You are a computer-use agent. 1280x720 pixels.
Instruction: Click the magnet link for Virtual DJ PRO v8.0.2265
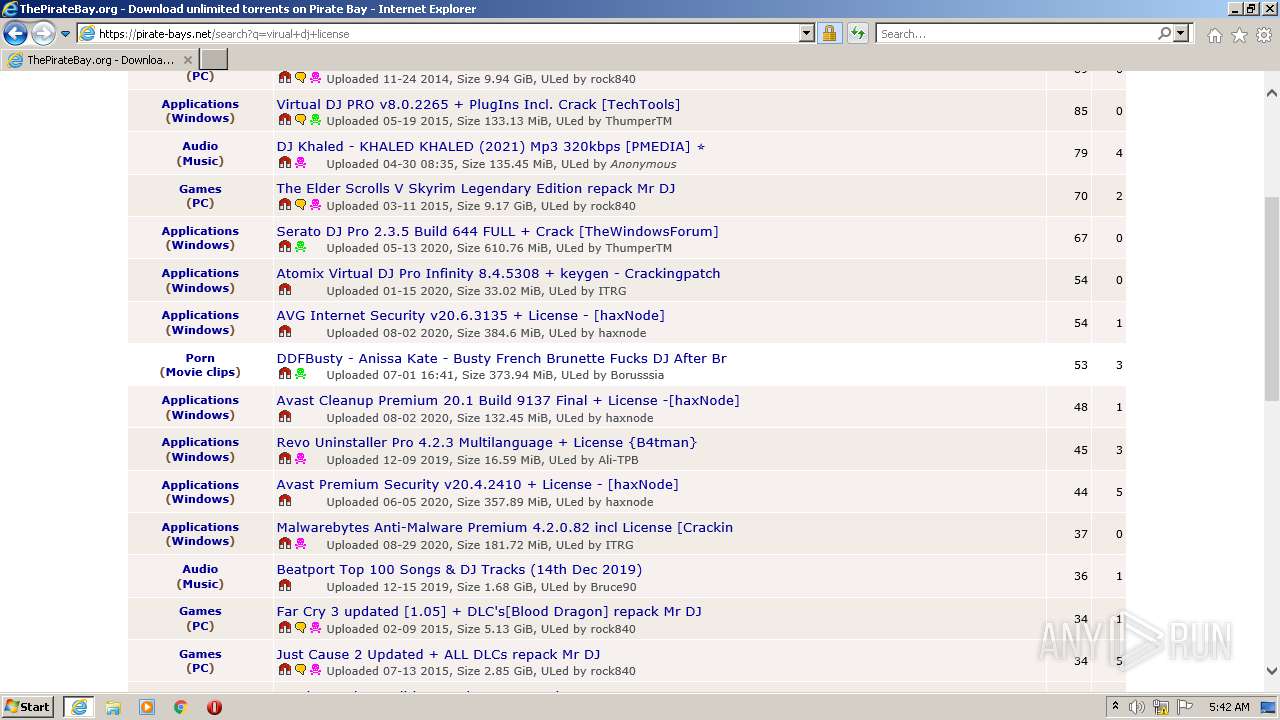click(x=284, y=120)
